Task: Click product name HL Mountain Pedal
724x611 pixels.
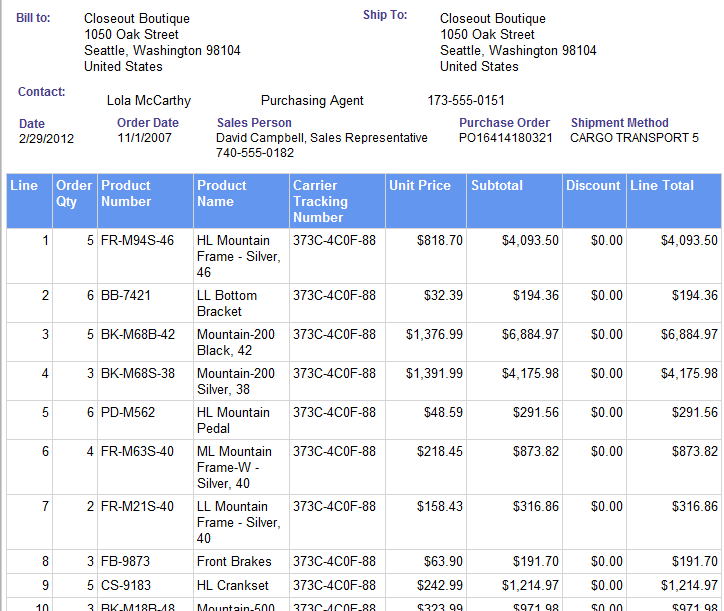Action: [x=233, y=420]
